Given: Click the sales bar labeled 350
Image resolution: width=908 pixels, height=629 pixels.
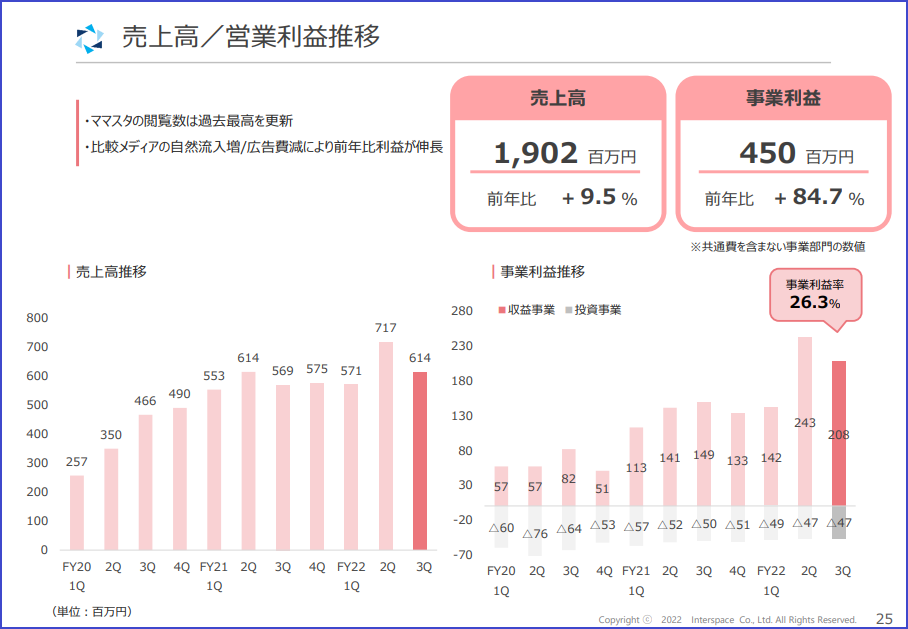Looking at the screenshot, I should pos(111,499).
